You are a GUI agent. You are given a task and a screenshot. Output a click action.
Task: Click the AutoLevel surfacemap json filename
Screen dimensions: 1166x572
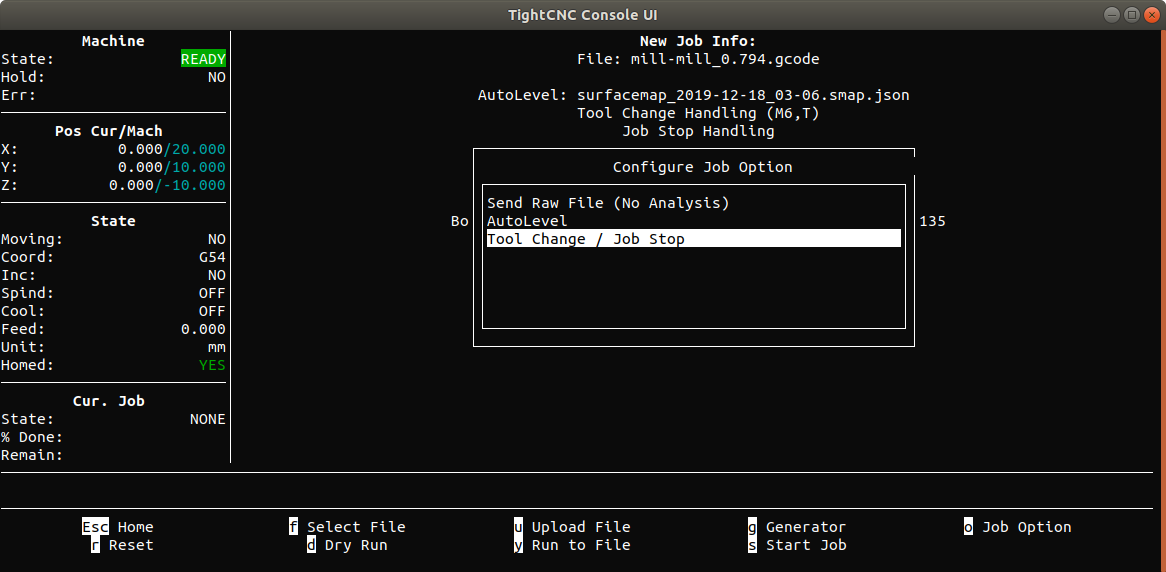(743, 95)
